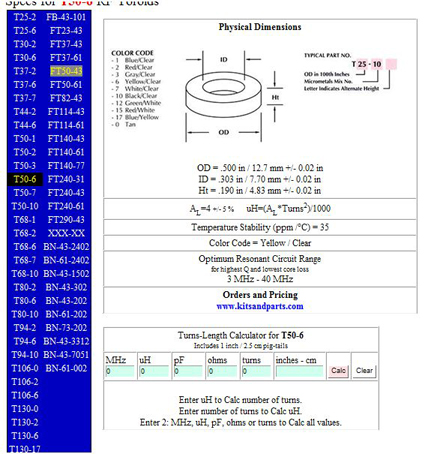Screen dimensions: 440x454
Task: Click the inches - cm field
Action: click(x=299, y=371)
